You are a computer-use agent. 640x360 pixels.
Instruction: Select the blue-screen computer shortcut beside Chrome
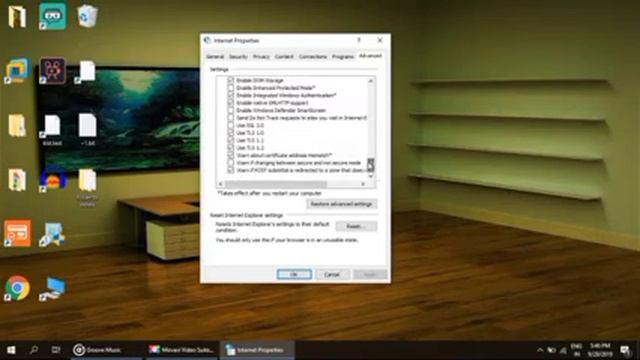point(53,289)
